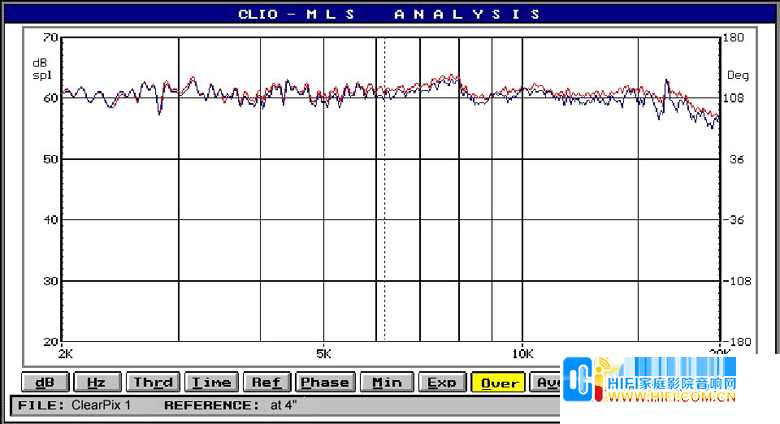The image size is (780, 424).
Task: Click the Ref reference button
Action: pos(266,382)
